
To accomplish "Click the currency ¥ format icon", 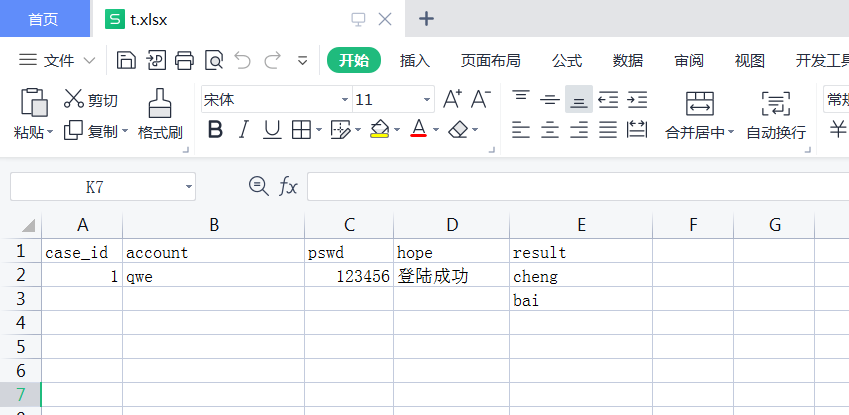I will click(x=838, y=129).
